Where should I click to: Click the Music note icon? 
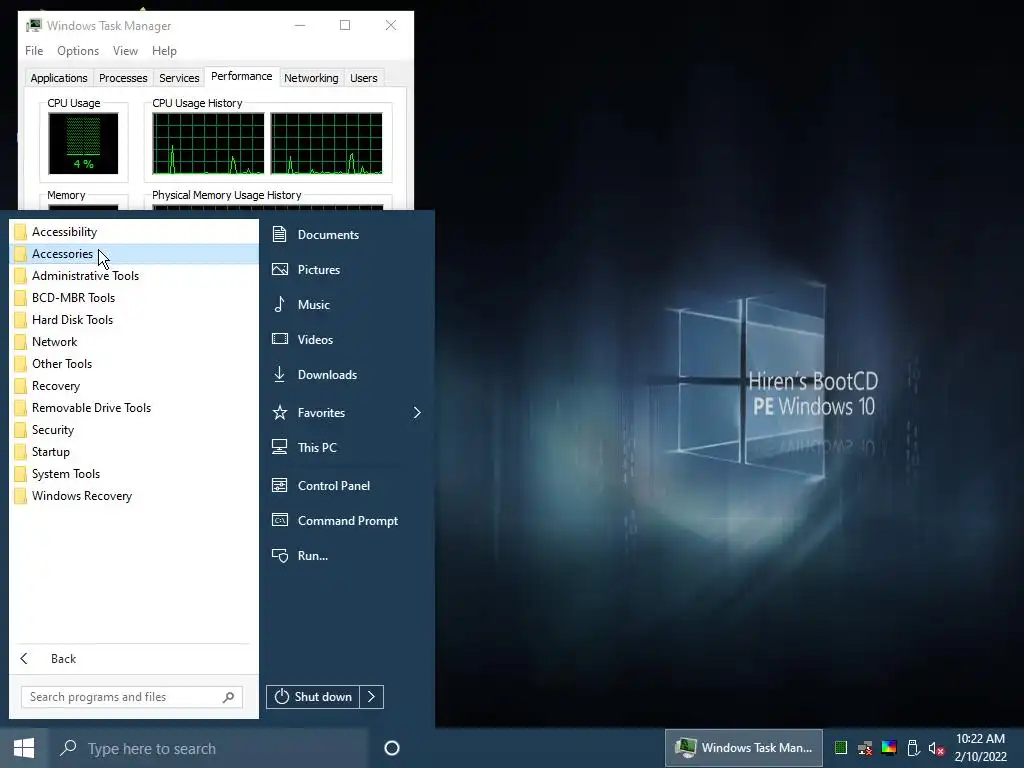pos(280,304)
